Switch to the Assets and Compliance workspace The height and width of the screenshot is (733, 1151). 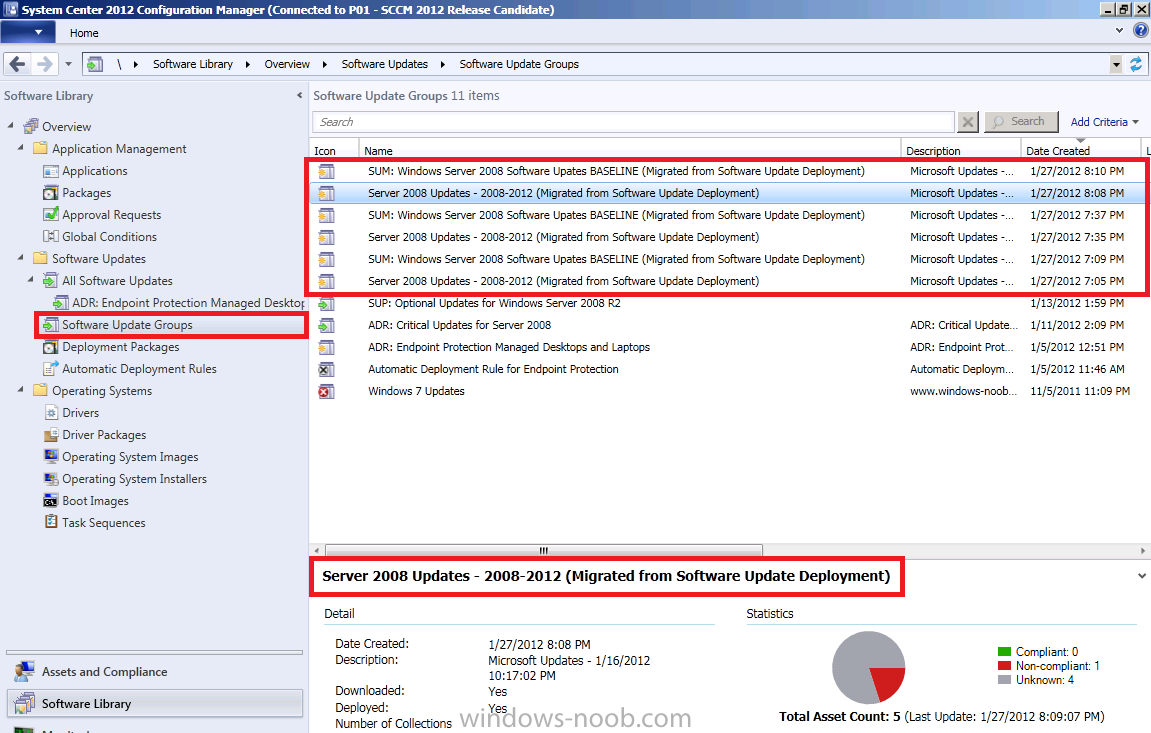pyautogui.click(x=154, y=671)
